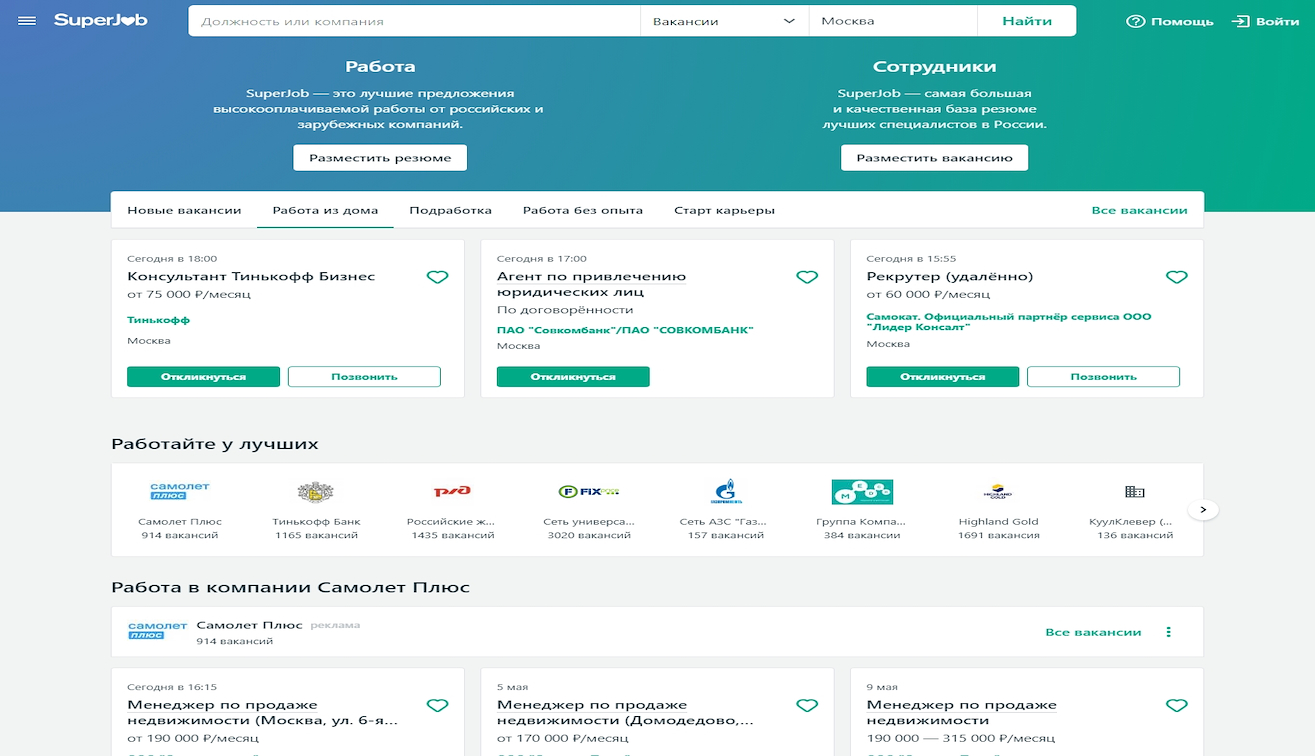Click the Работа heading
The image size is (1315, 756).
380,67
